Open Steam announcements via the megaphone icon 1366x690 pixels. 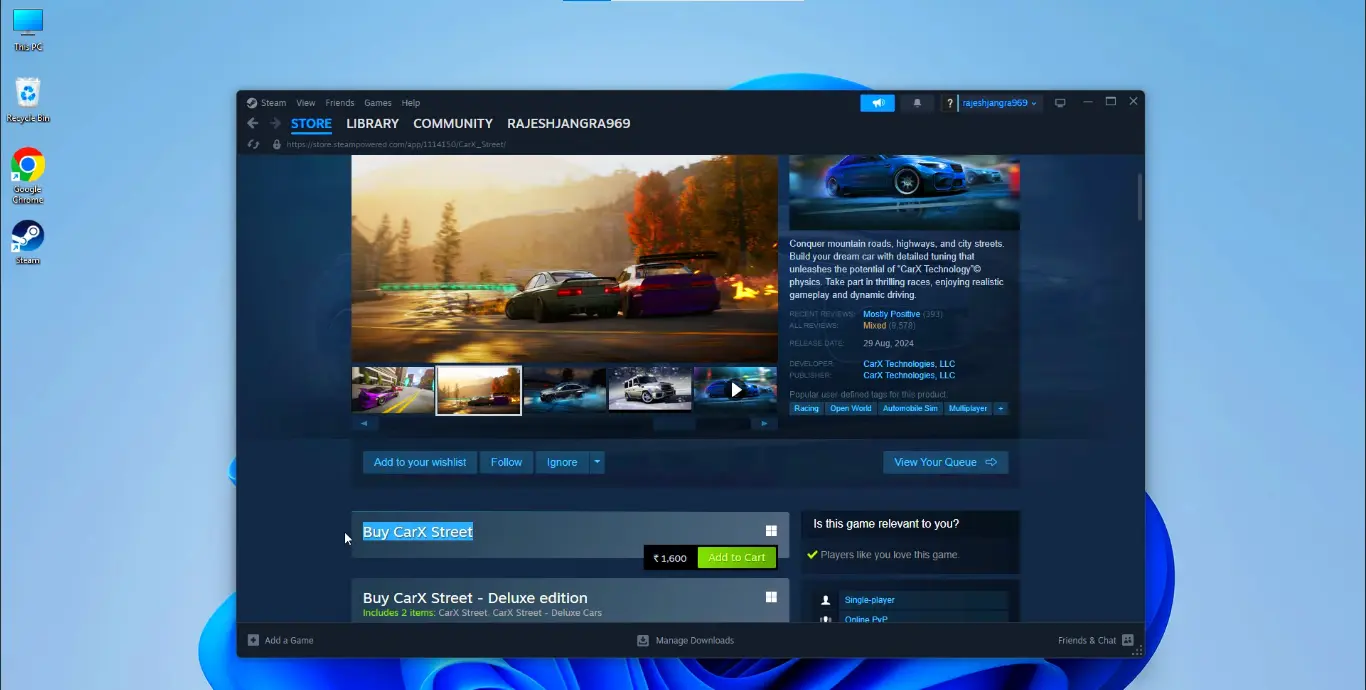point(877,102)
